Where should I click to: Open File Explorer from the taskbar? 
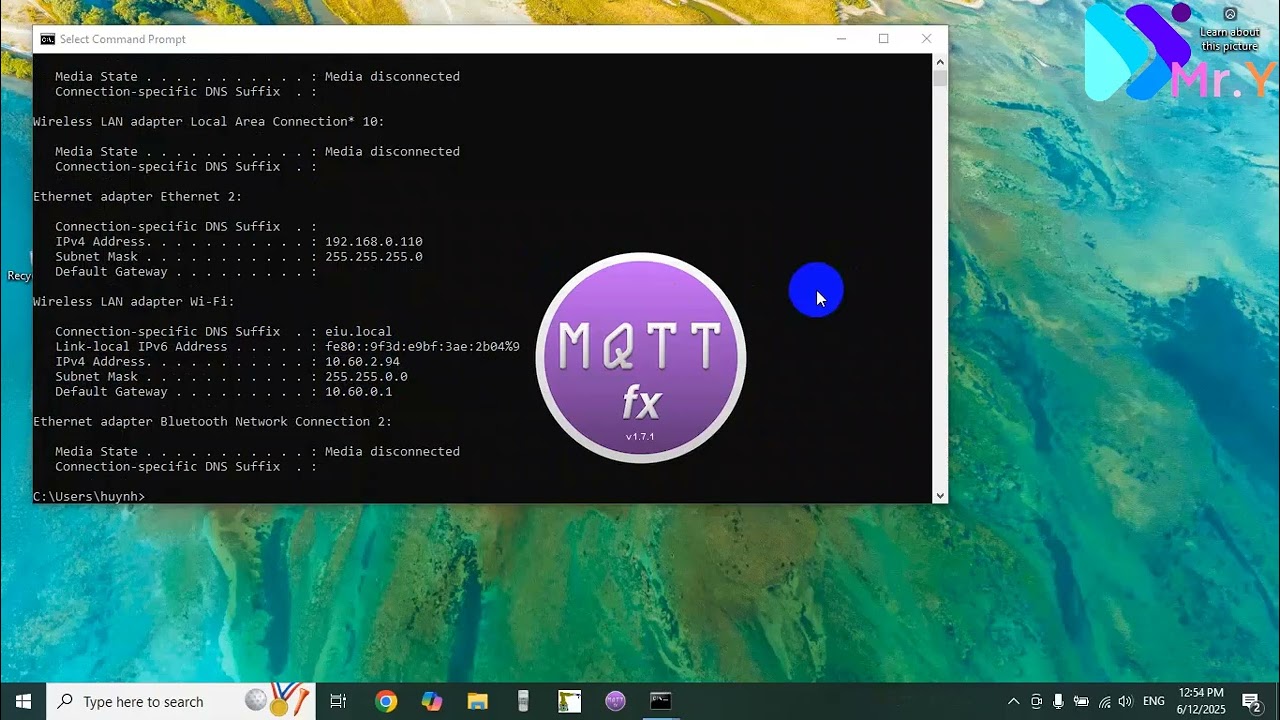click(x=478, y=701)
